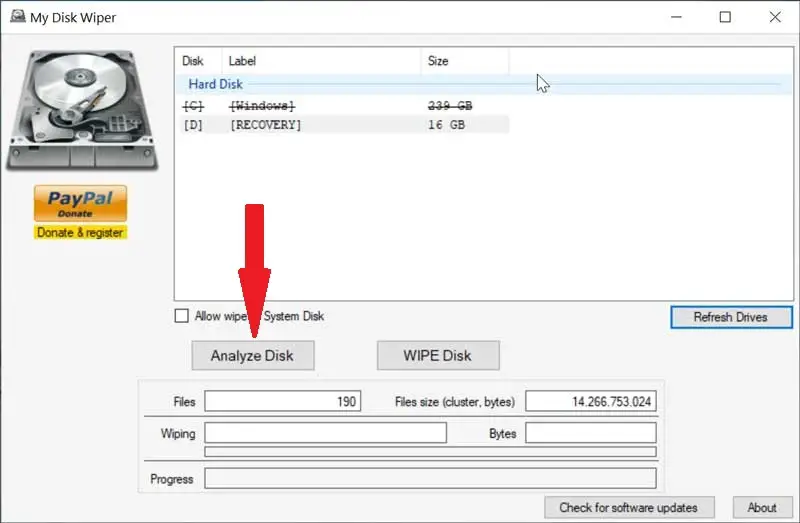Image resolution: width=800 pixels, height=523 pixels.
Task: Open the About dialog
Action: click(762, 508)
